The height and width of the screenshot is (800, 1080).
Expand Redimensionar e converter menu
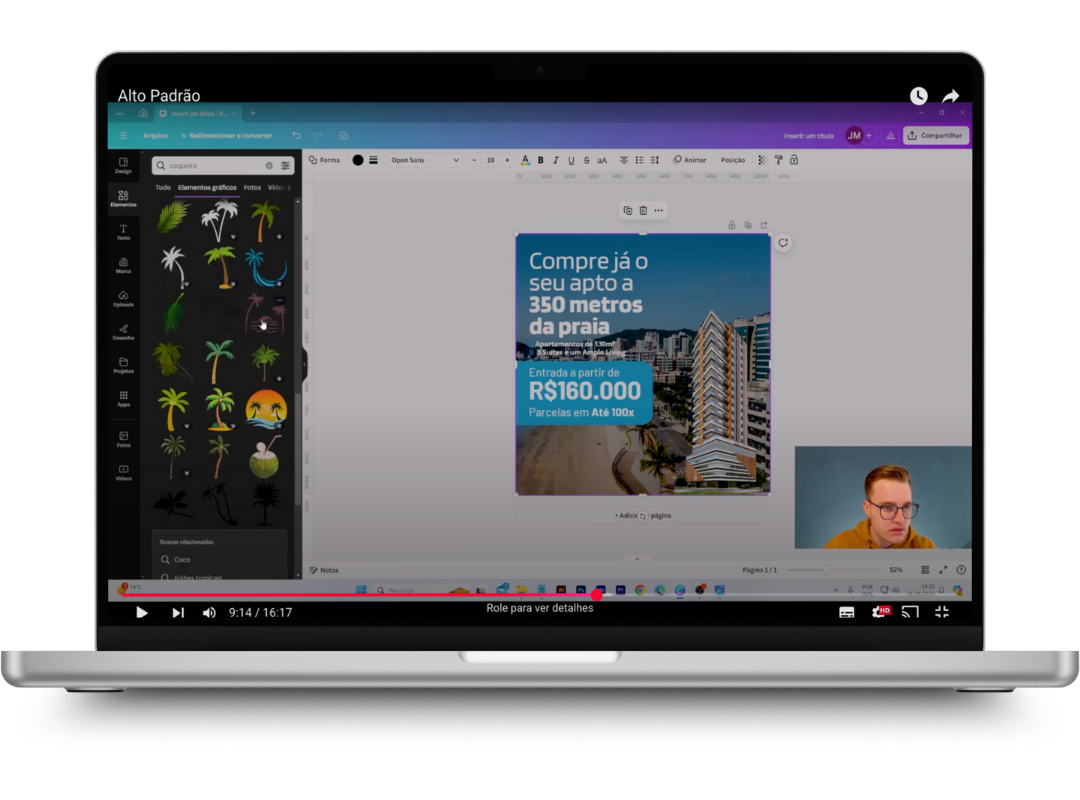click(x=227, y=135)
